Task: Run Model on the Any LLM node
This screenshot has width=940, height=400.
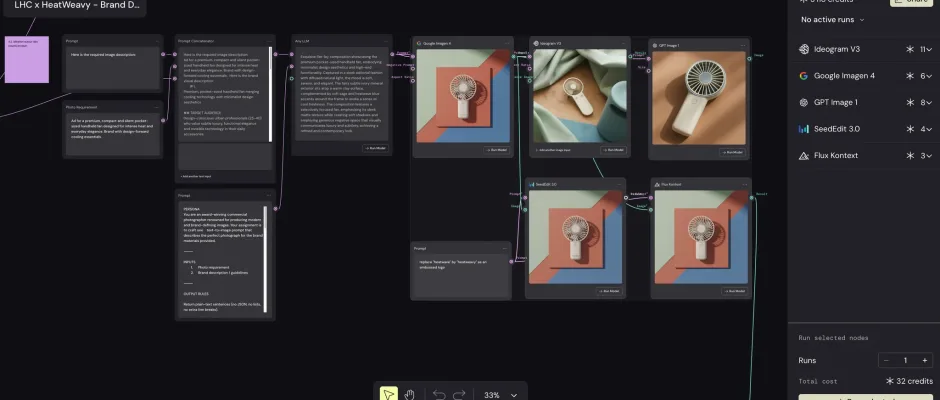Action: (376, 148)
